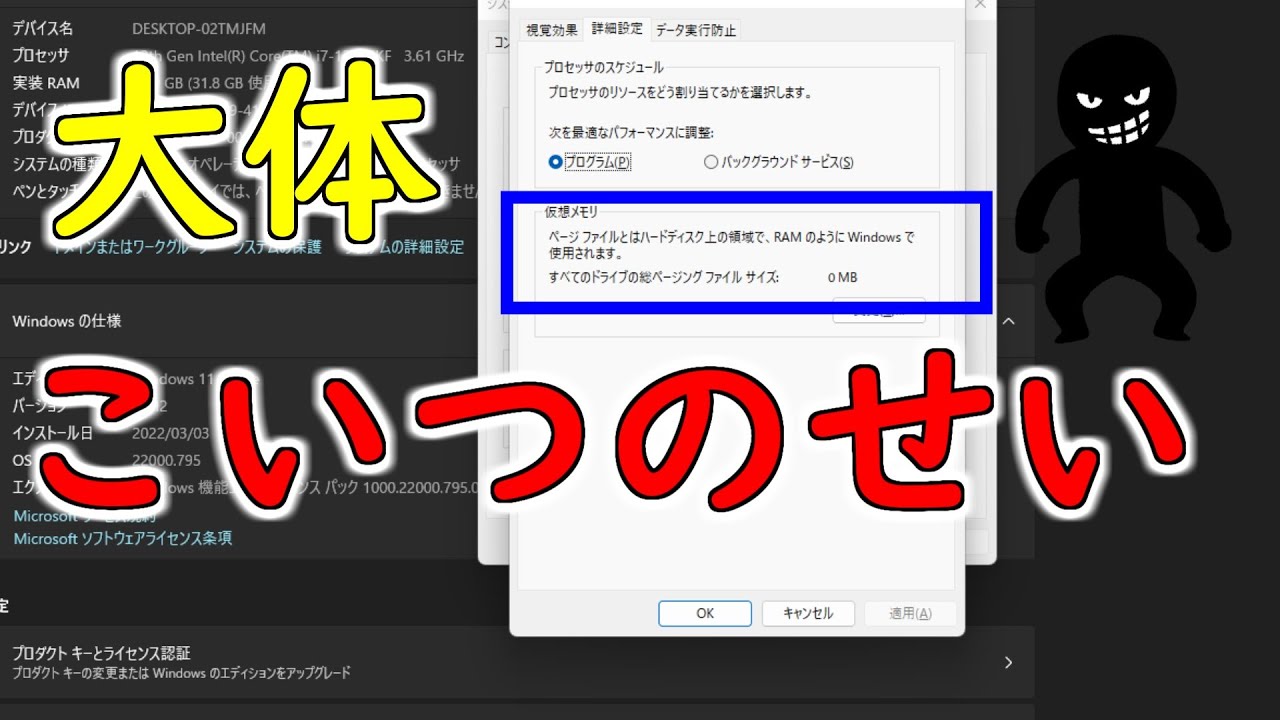Click the 仮想メモリ group description text
1280x720 pixels.
point(731,245)
